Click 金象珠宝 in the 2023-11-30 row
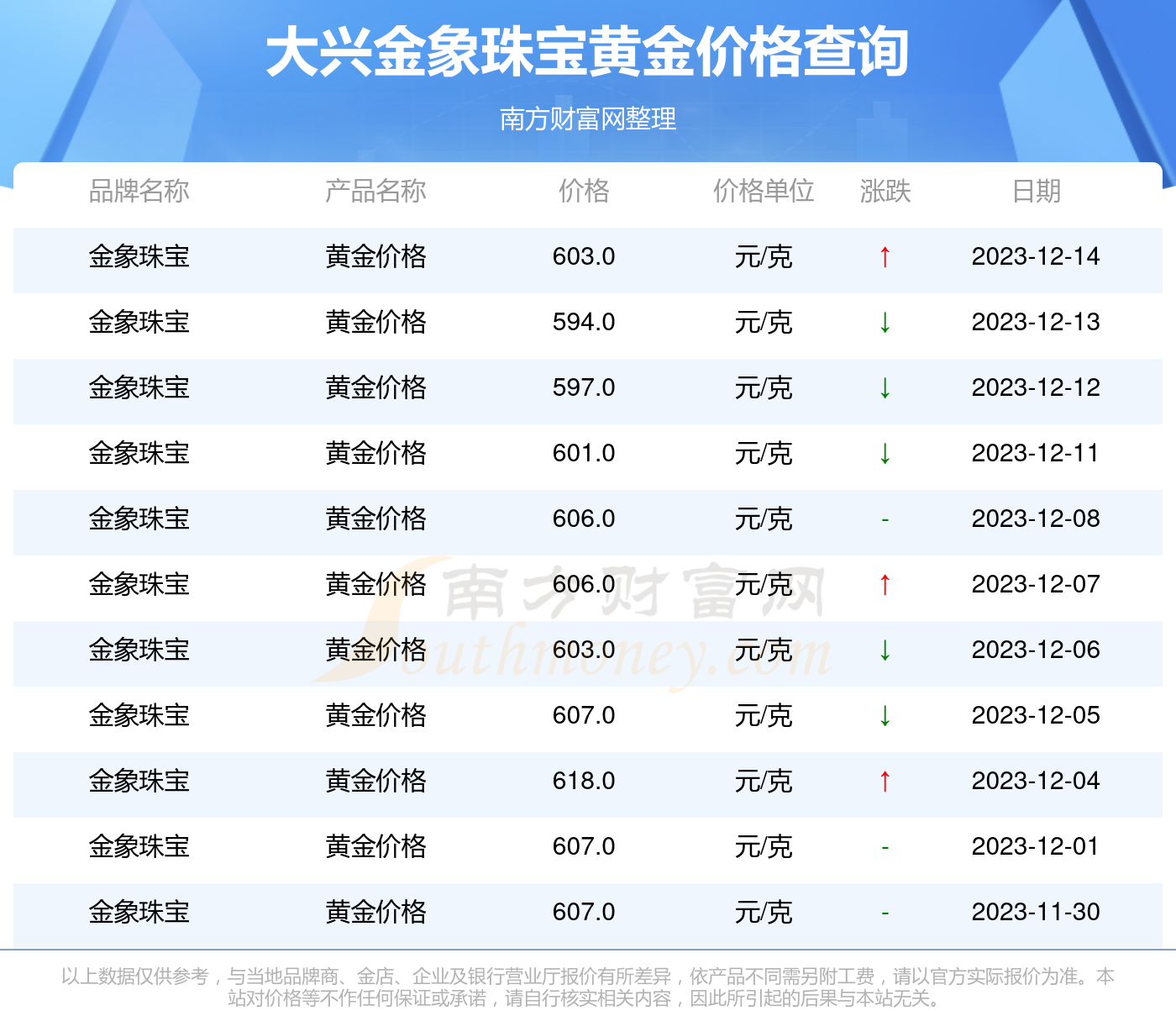Image resolution: width=1176 pixels, height=1011 pixels. point(139,912)
